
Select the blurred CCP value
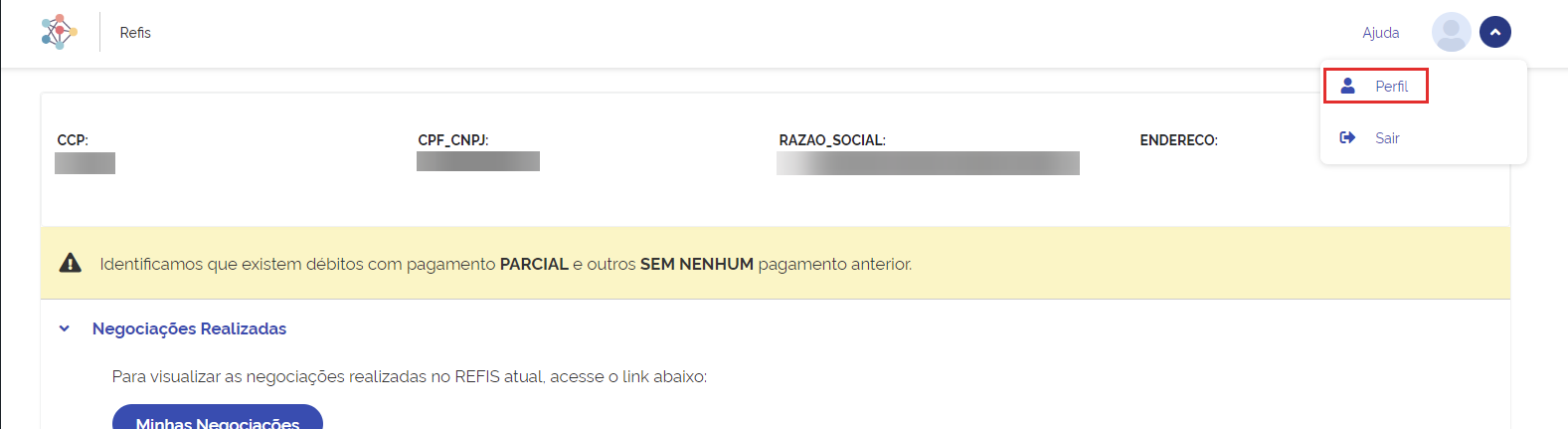85,163
